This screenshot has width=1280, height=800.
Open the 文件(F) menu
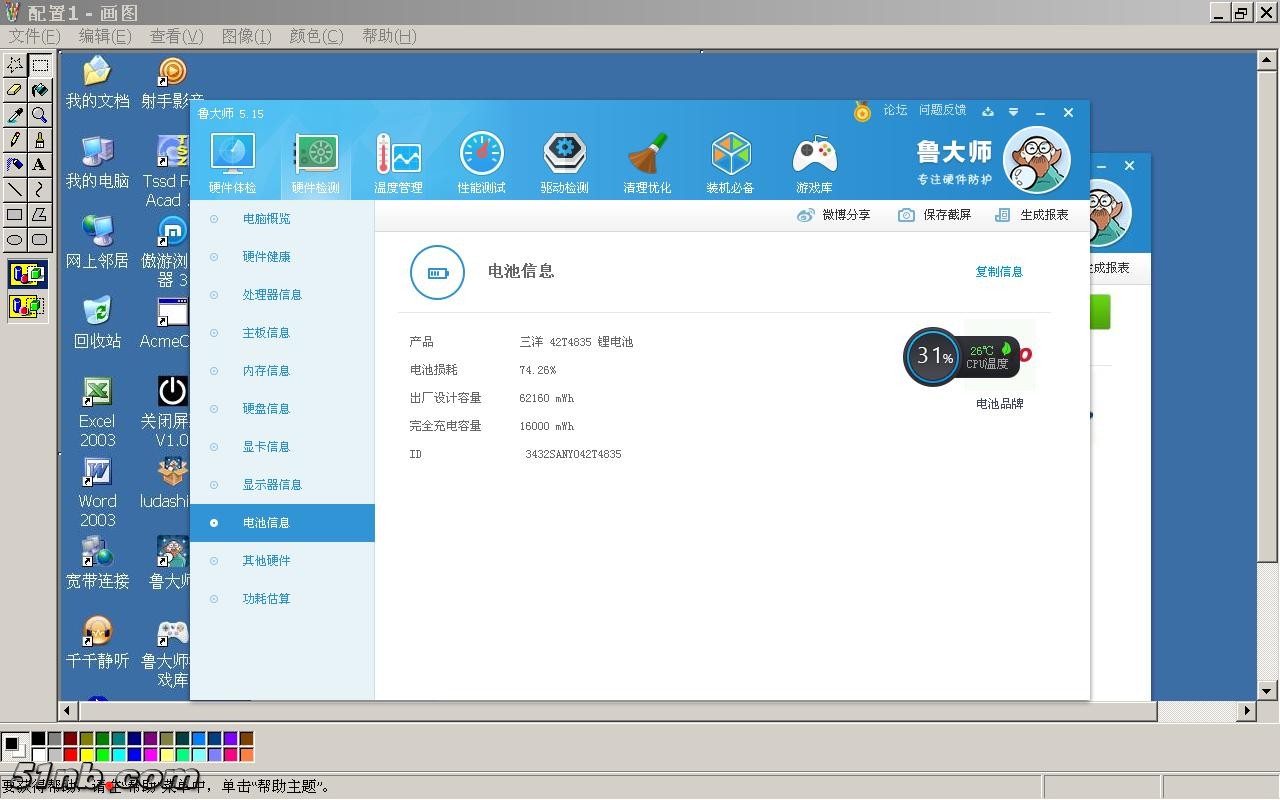pyautogui.click(x=35, y=36)
